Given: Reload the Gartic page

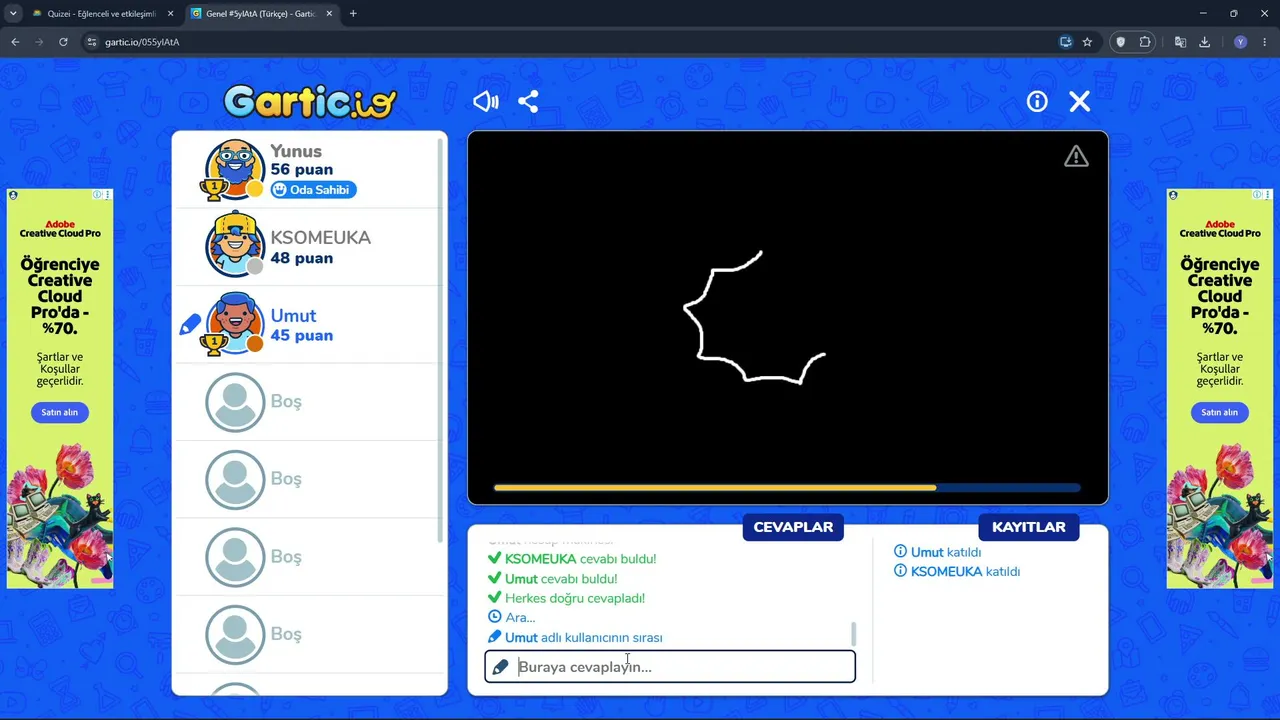Looking at the screenshot, I should coord(63,42).
